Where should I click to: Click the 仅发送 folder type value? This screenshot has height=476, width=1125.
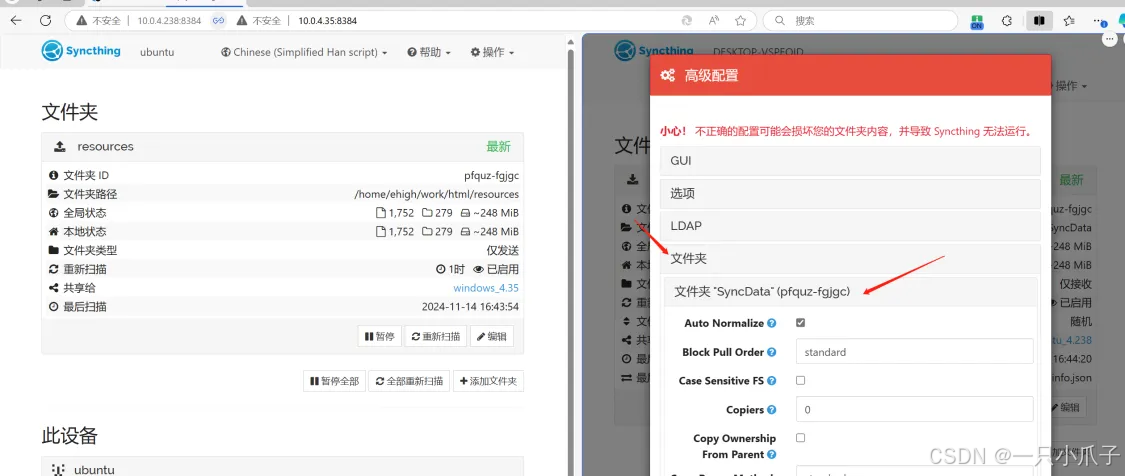pyautogui.click(x=503, y=250)
